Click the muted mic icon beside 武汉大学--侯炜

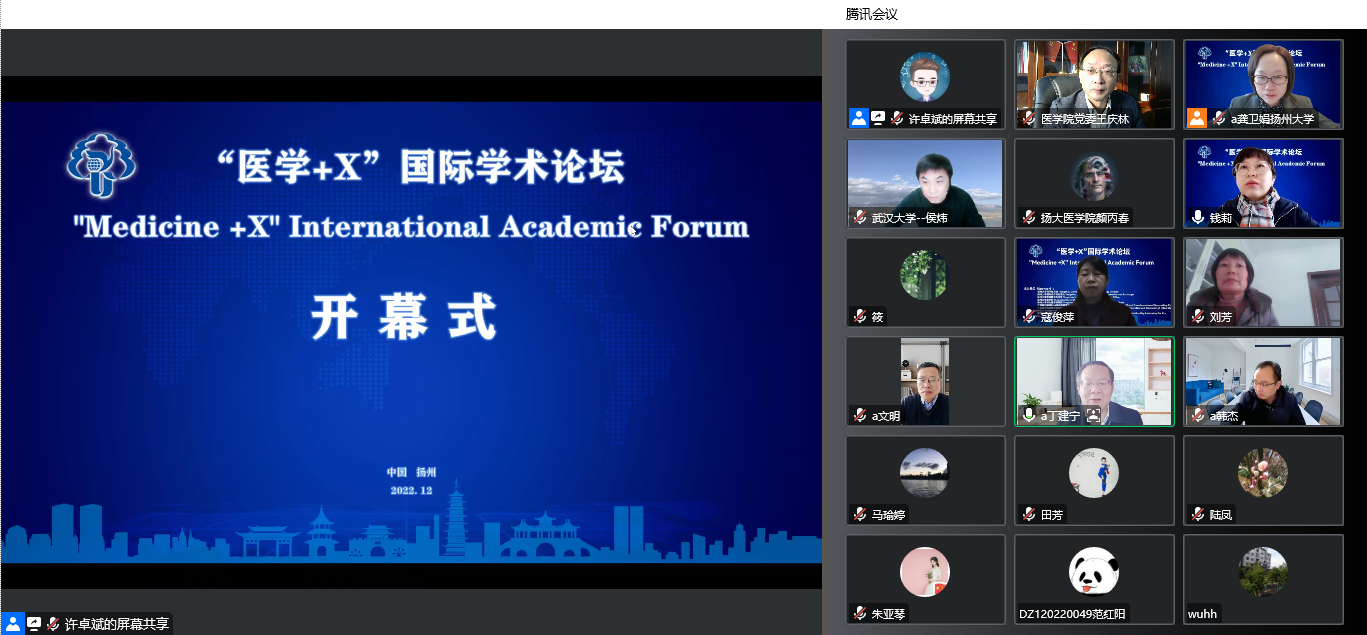[x=859, y=217]
